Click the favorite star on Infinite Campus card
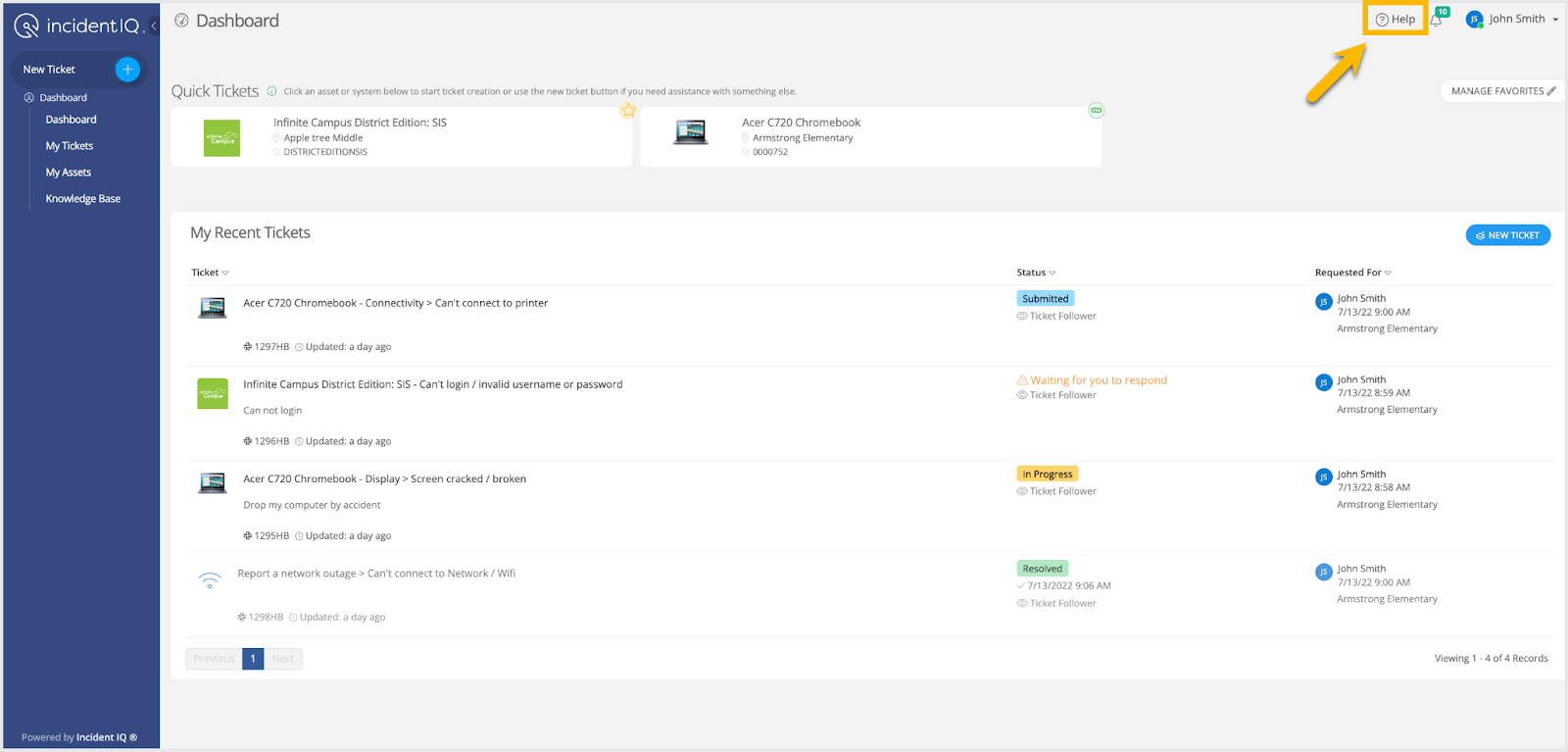The width and height of the screenshot is (1568, 752). (x=627, y=111)
